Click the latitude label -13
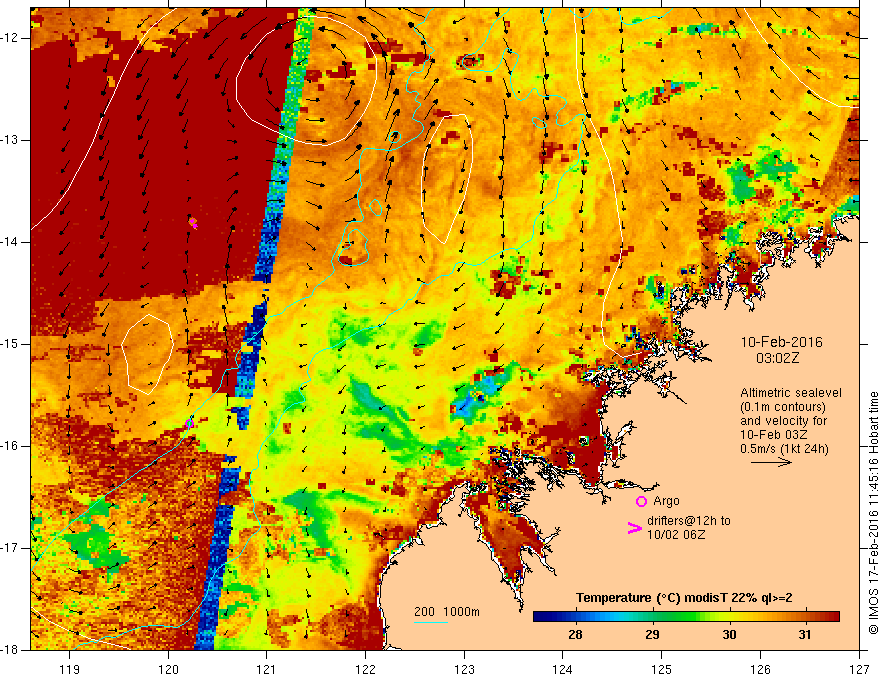 (10, 140)
